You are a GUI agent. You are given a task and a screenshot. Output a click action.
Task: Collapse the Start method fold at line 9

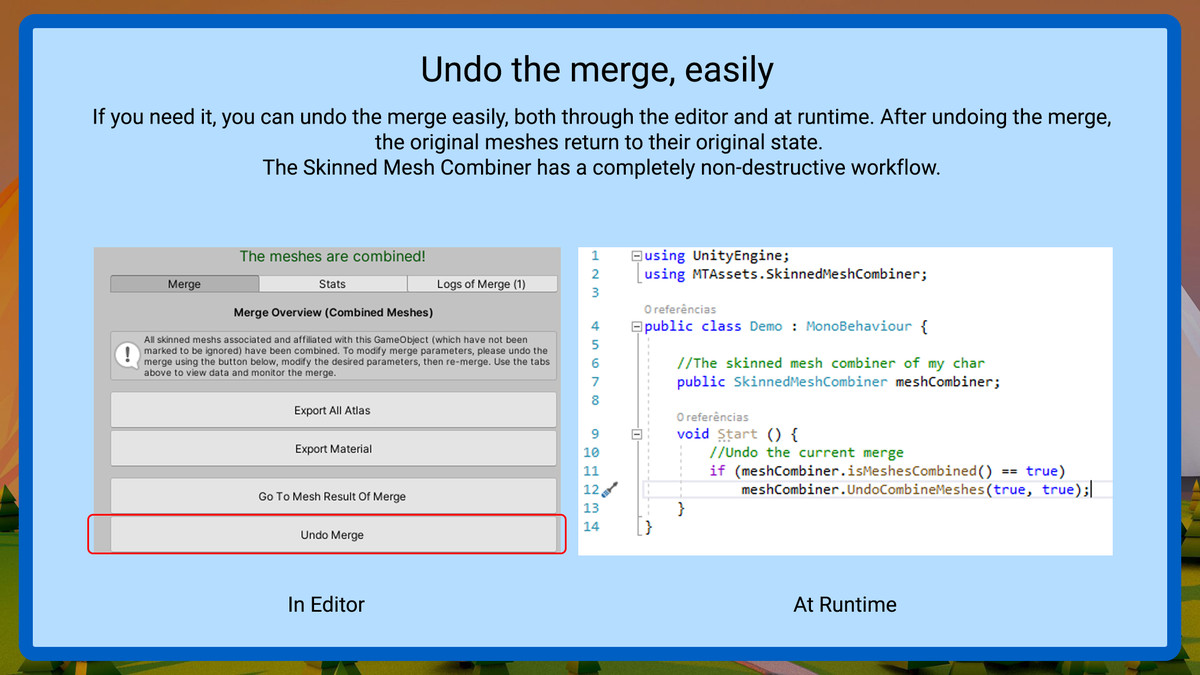pos(637,435)
